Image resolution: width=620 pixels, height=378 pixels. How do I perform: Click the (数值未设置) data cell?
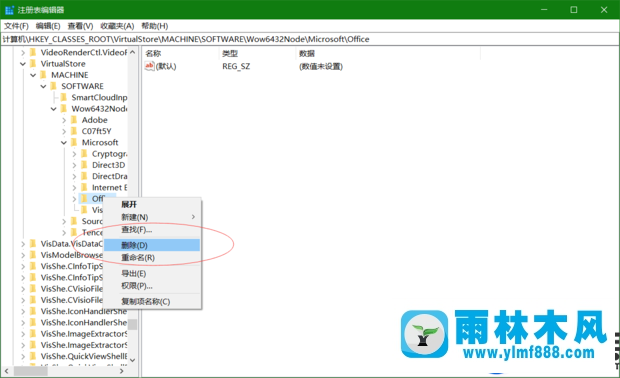pyautogui.click(x=321, y=66)
